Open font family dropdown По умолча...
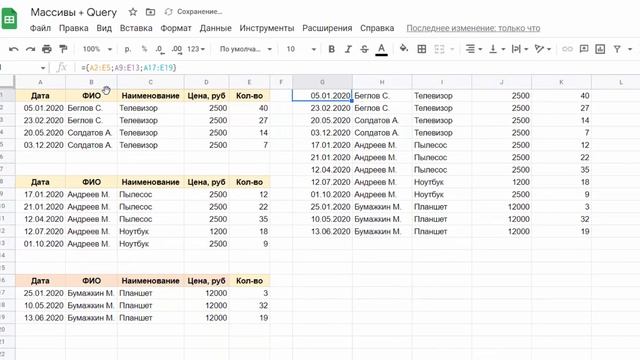640x360 pixels. tap(246, 49)
